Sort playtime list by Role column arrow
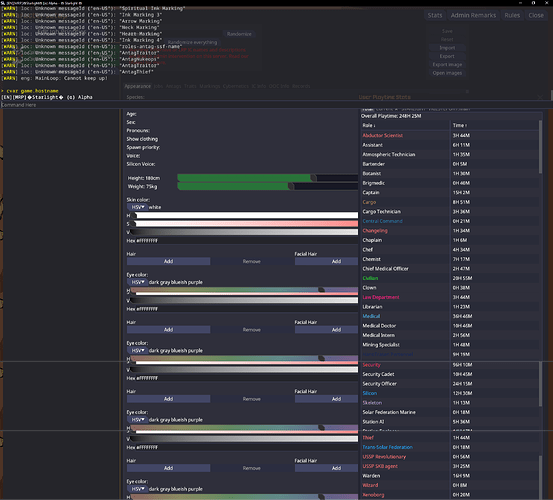553x500 pixels. click(x=374, y=126)
